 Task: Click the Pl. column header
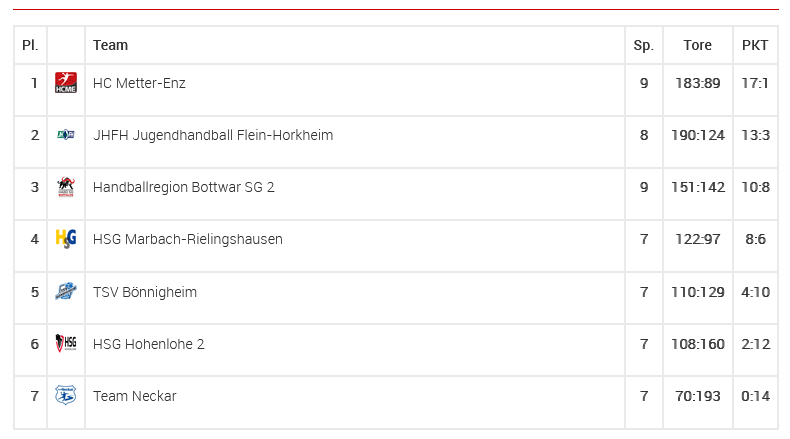click(x=30, y=45)
